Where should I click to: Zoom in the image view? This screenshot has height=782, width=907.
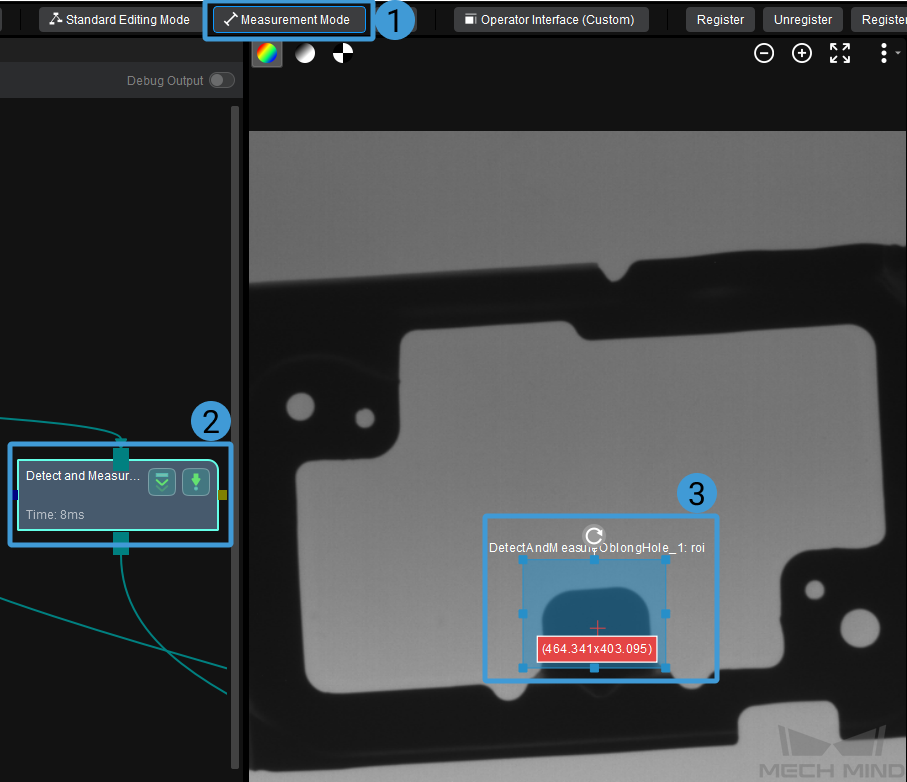pyautogui.click(x=802, y=53)
